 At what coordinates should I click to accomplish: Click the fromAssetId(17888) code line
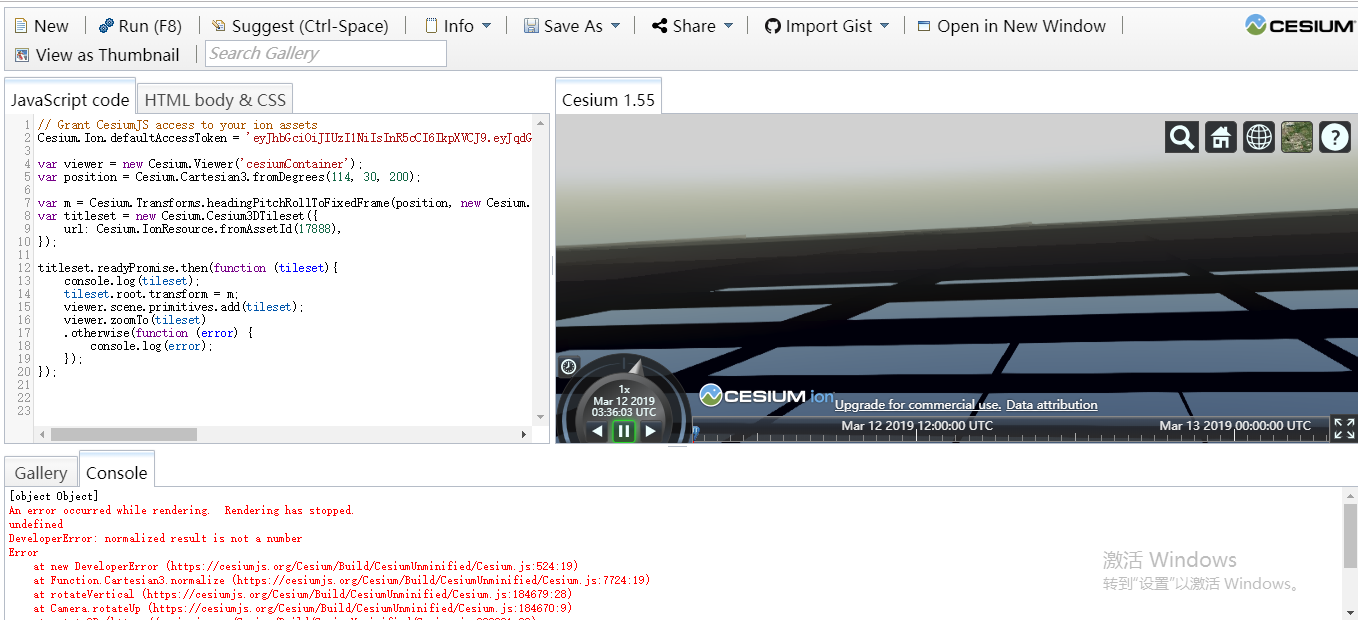coord(203,229)
